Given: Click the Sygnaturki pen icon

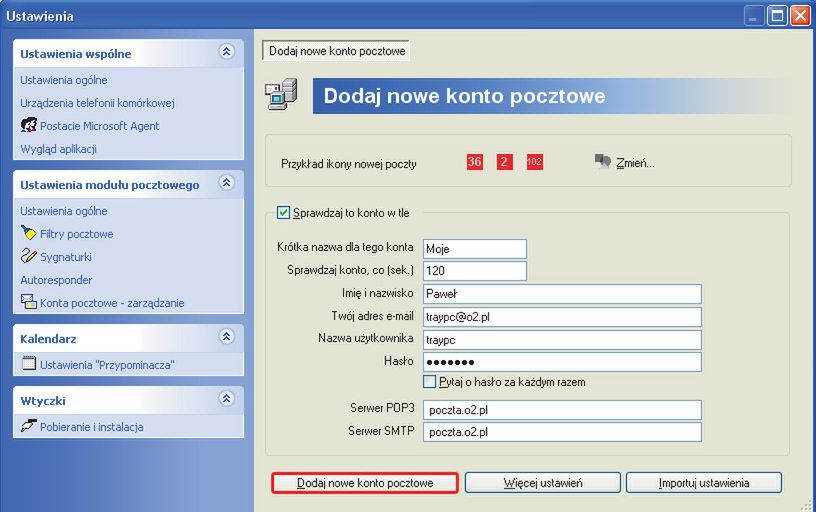Looking at the screenshot, I should [x=29, y=255].
